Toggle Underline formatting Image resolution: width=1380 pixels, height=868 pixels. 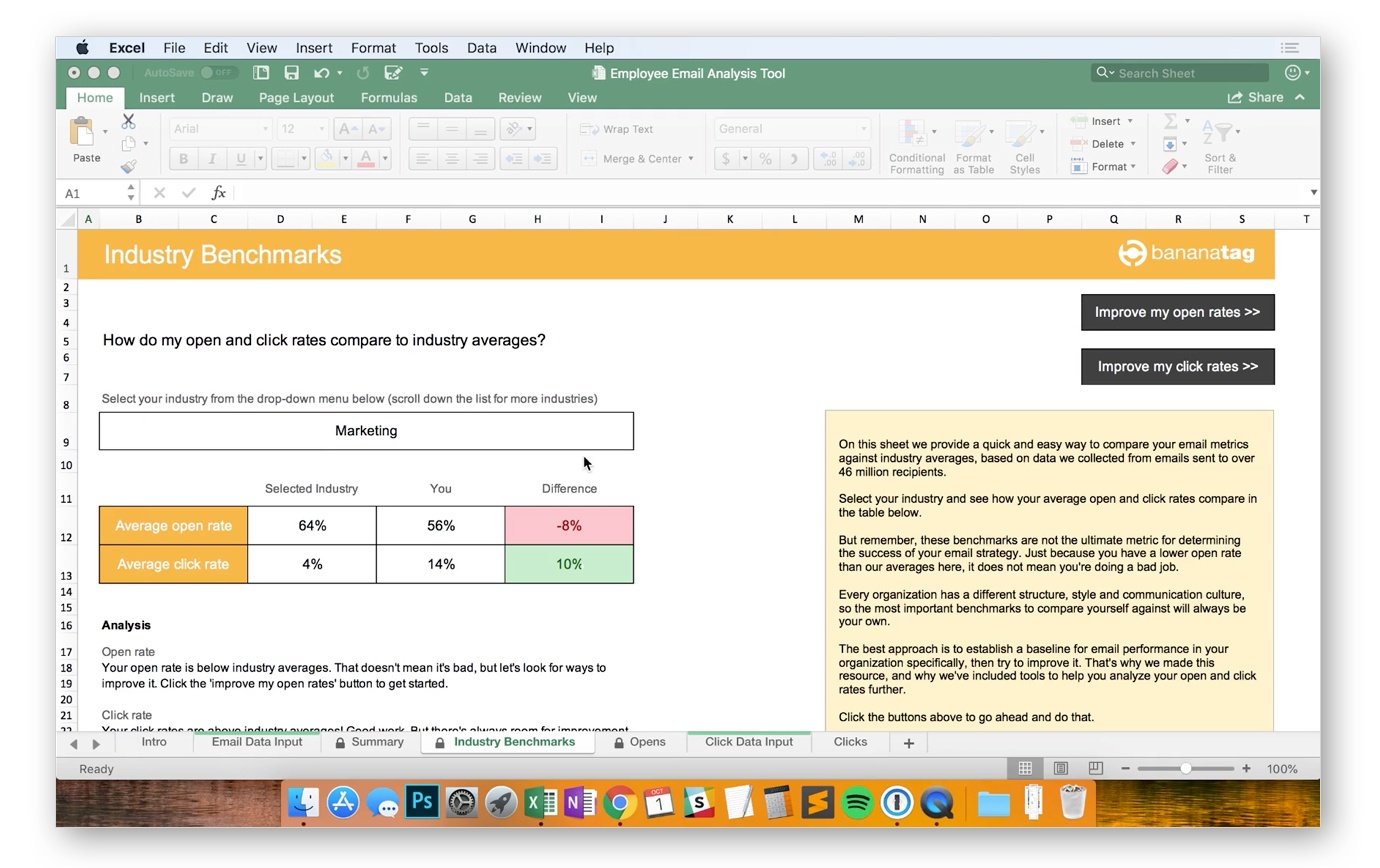point(240,159)
